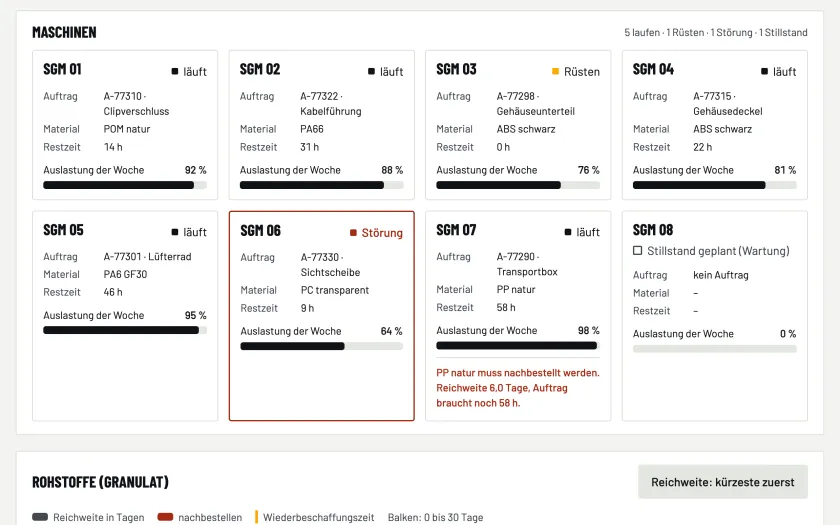Click the PC transparent material value
The width and height of the screenshot is (840, 525).
pos(335,290)
